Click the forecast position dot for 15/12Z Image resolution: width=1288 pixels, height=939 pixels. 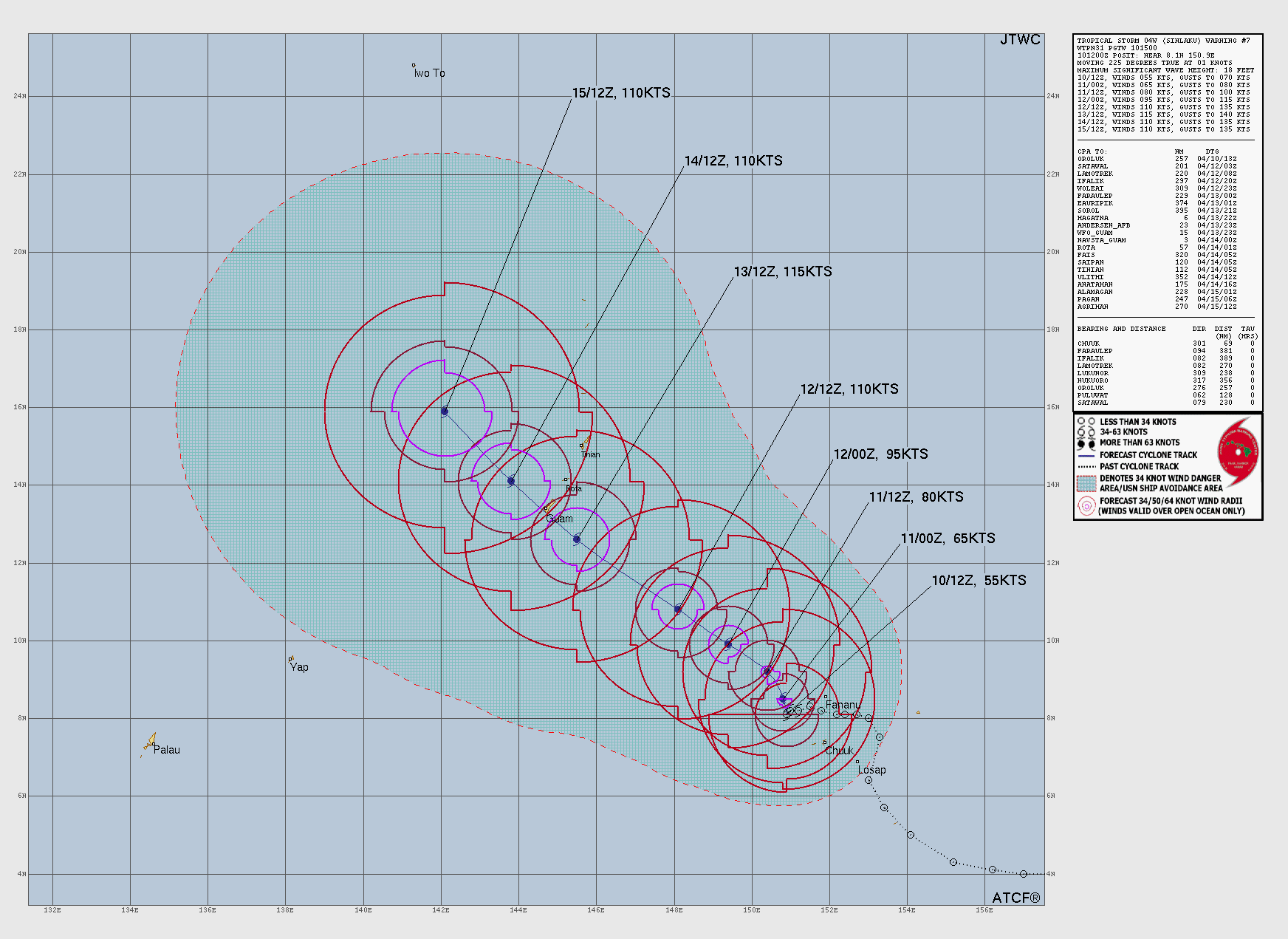click(x=445, y=412)
